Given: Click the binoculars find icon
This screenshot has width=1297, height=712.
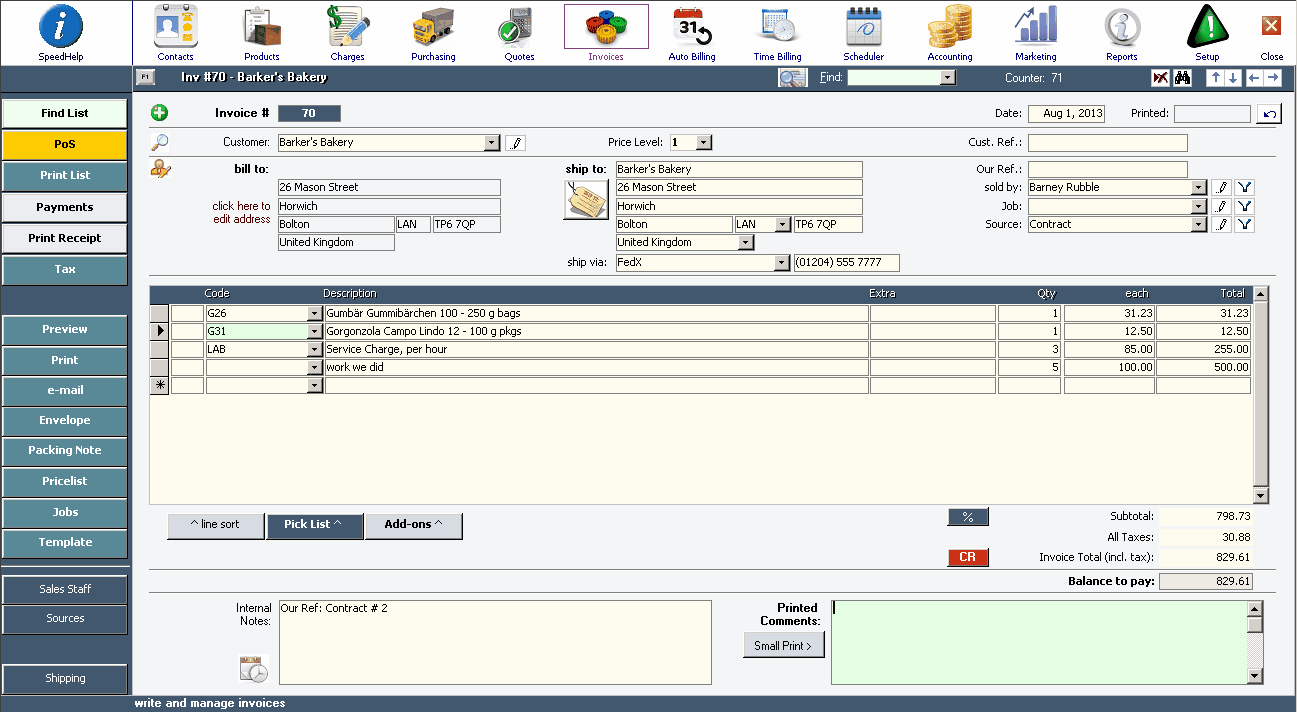Looking at the screenshot, I should coord(1183,78).
